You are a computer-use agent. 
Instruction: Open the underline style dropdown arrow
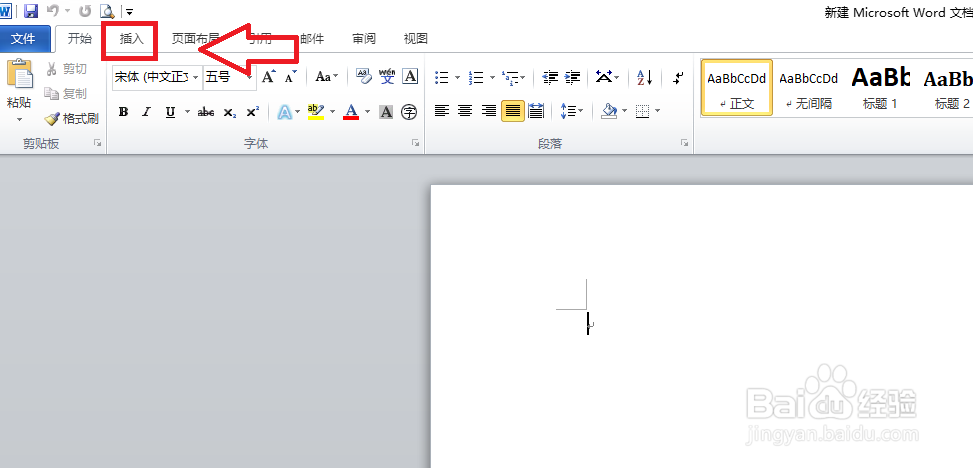pos(187,112)
